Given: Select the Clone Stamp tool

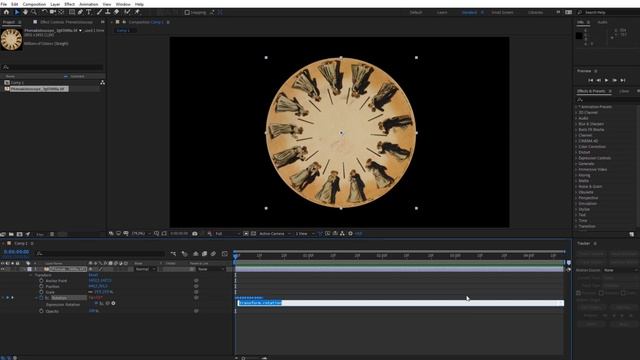Looking at the screenshot, I should (108, 12).
